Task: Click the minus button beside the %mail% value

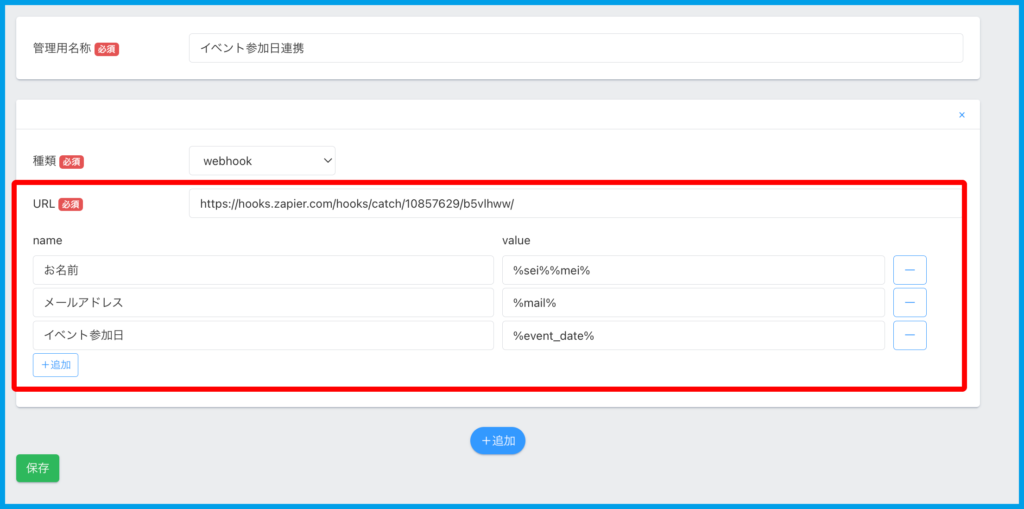Action: pos(909,302)
